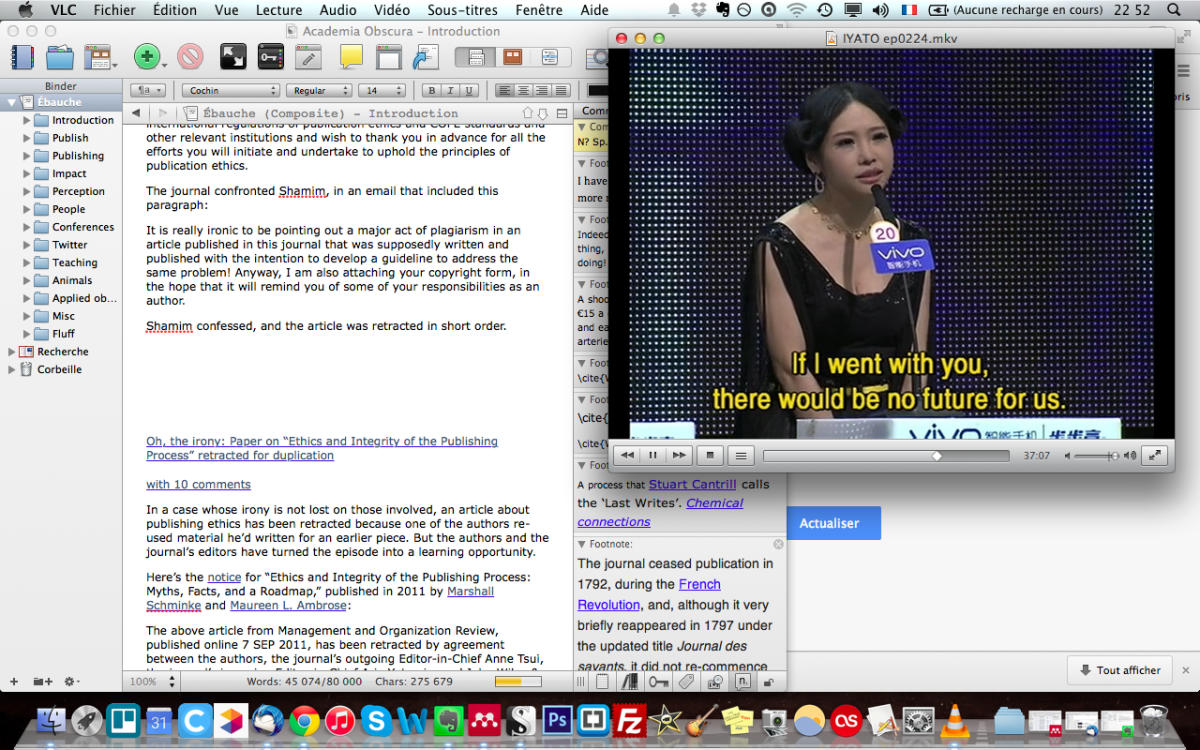The height and width of the screenshot is (750, 1200).
Task: Click the green Add document button
Action: click(x=147, y=57)
